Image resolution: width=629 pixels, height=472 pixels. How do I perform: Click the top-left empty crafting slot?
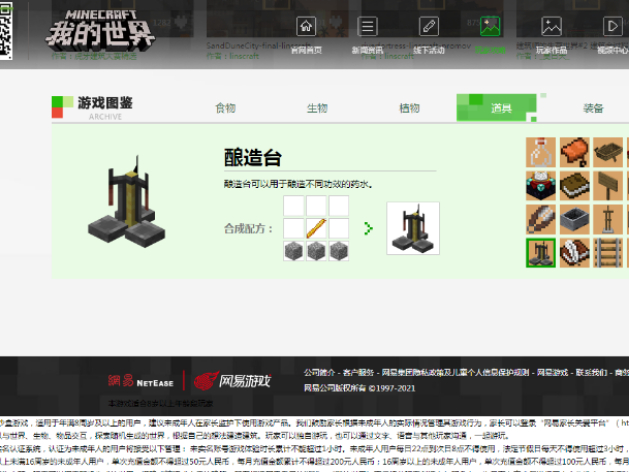coord(294,206)
